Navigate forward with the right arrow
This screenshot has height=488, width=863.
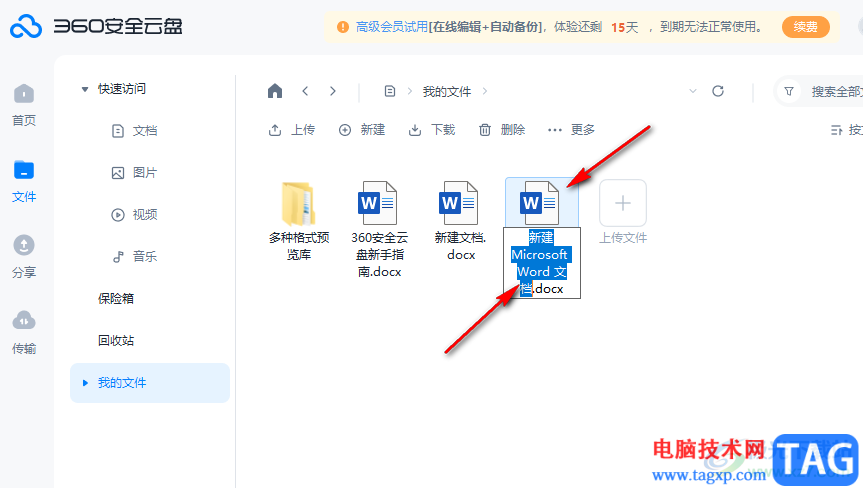[332, 91]
